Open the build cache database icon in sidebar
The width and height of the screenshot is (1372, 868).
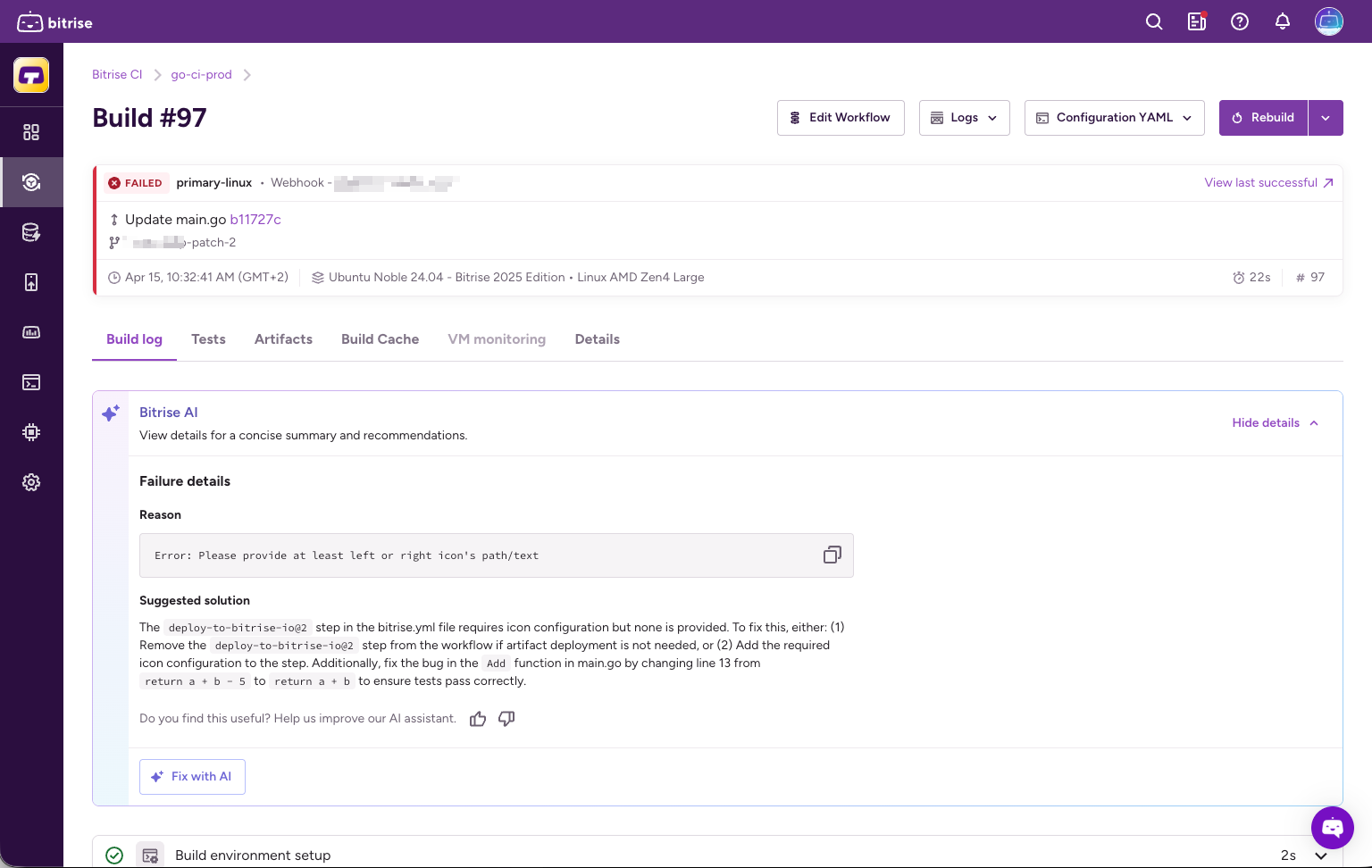click(x=31, y=232)
